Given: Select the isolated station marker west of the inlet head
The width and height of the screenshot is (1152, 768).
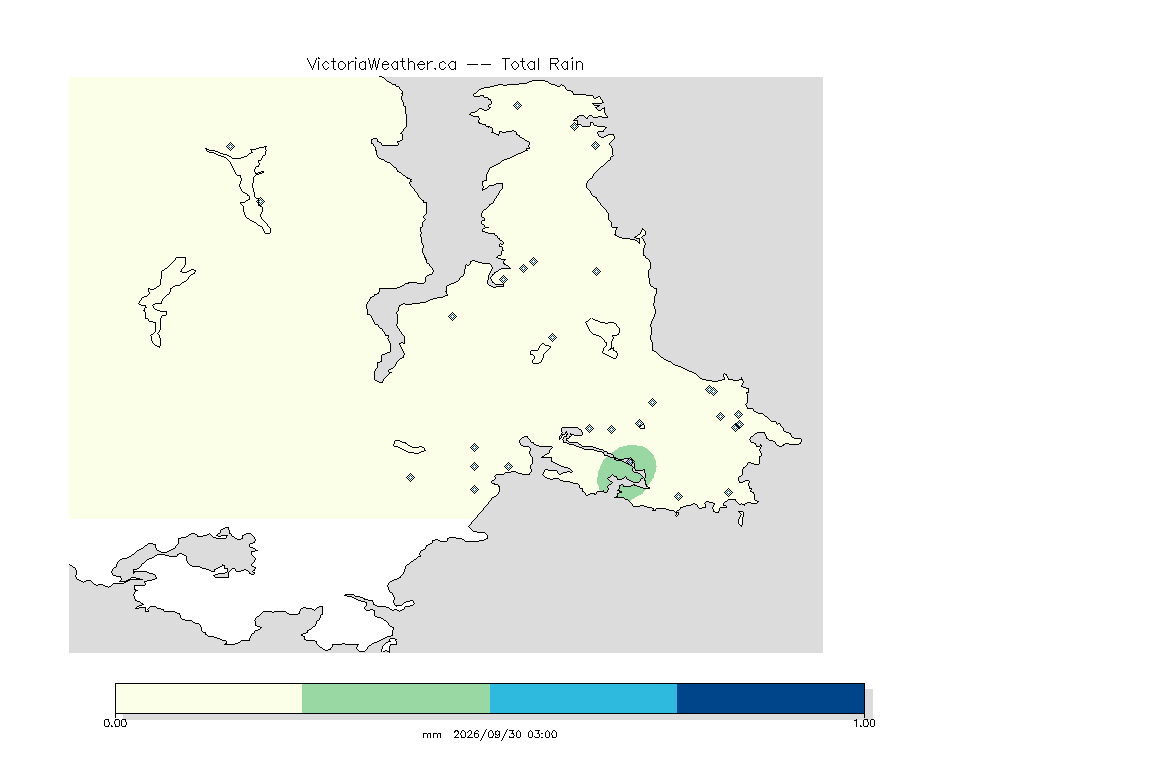Looking at the screenshot, I should tap(453, 317).
